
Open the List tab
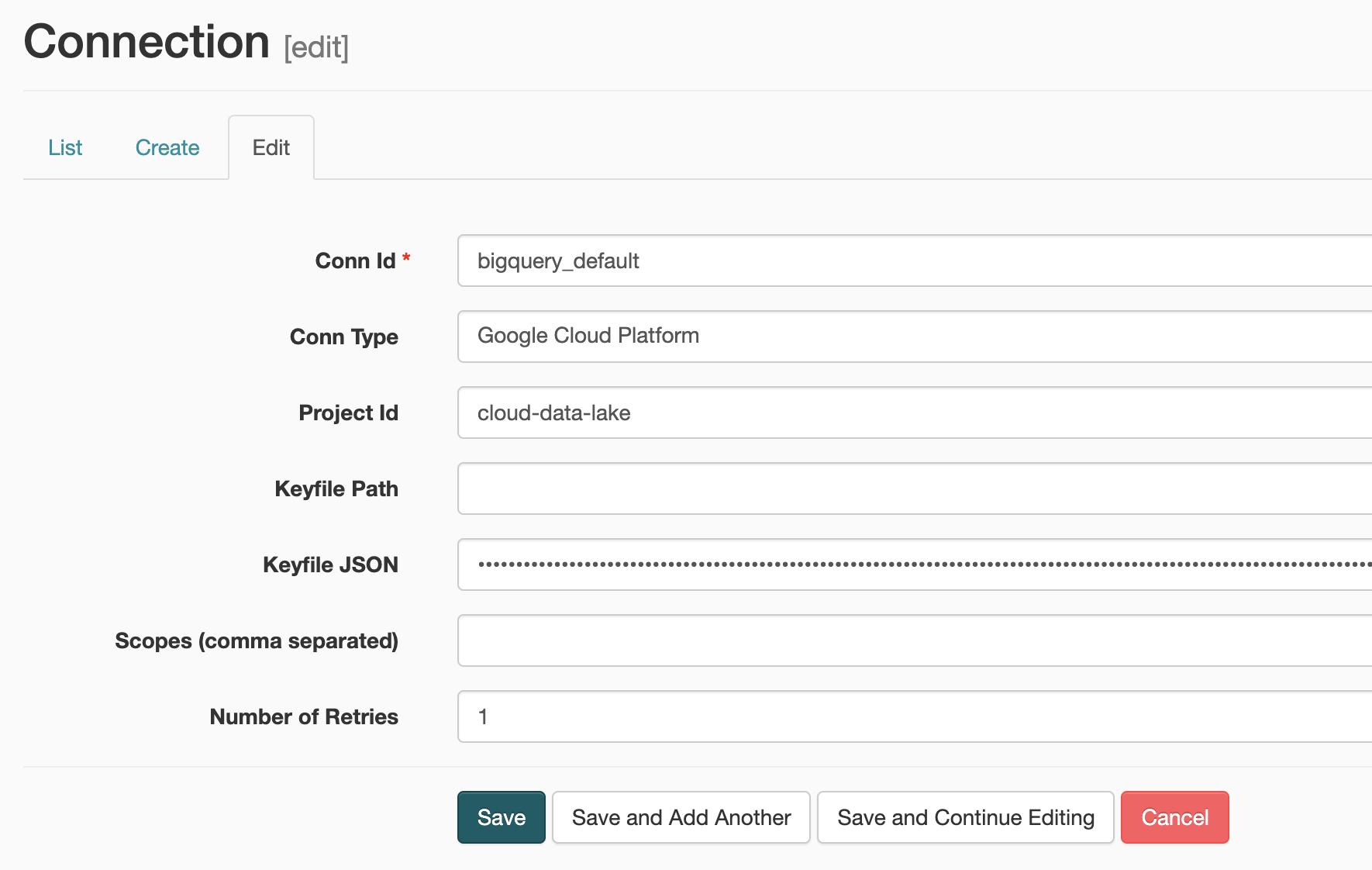coord(65,147)
